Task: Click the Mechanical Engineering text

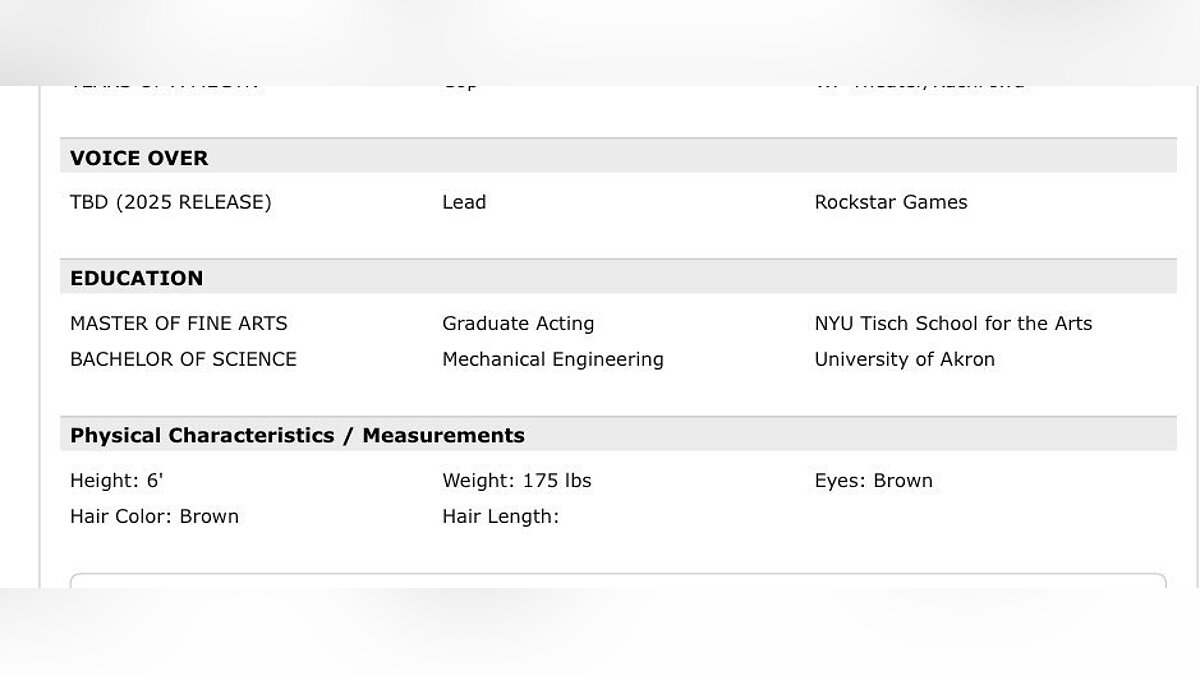Action: (552, 359)
